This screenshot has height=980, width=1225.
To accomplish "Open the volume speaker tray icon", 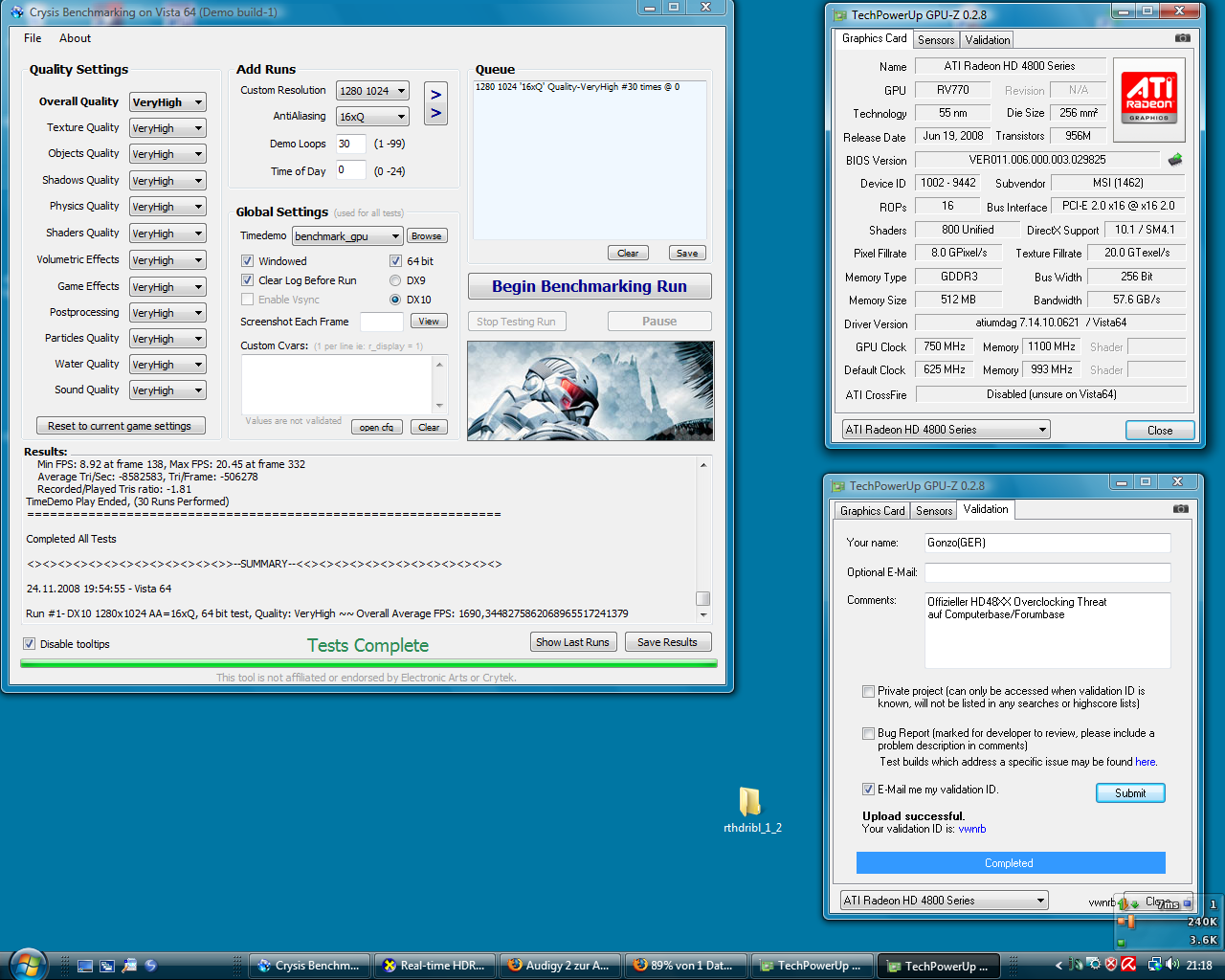I will coord(1172,965).
